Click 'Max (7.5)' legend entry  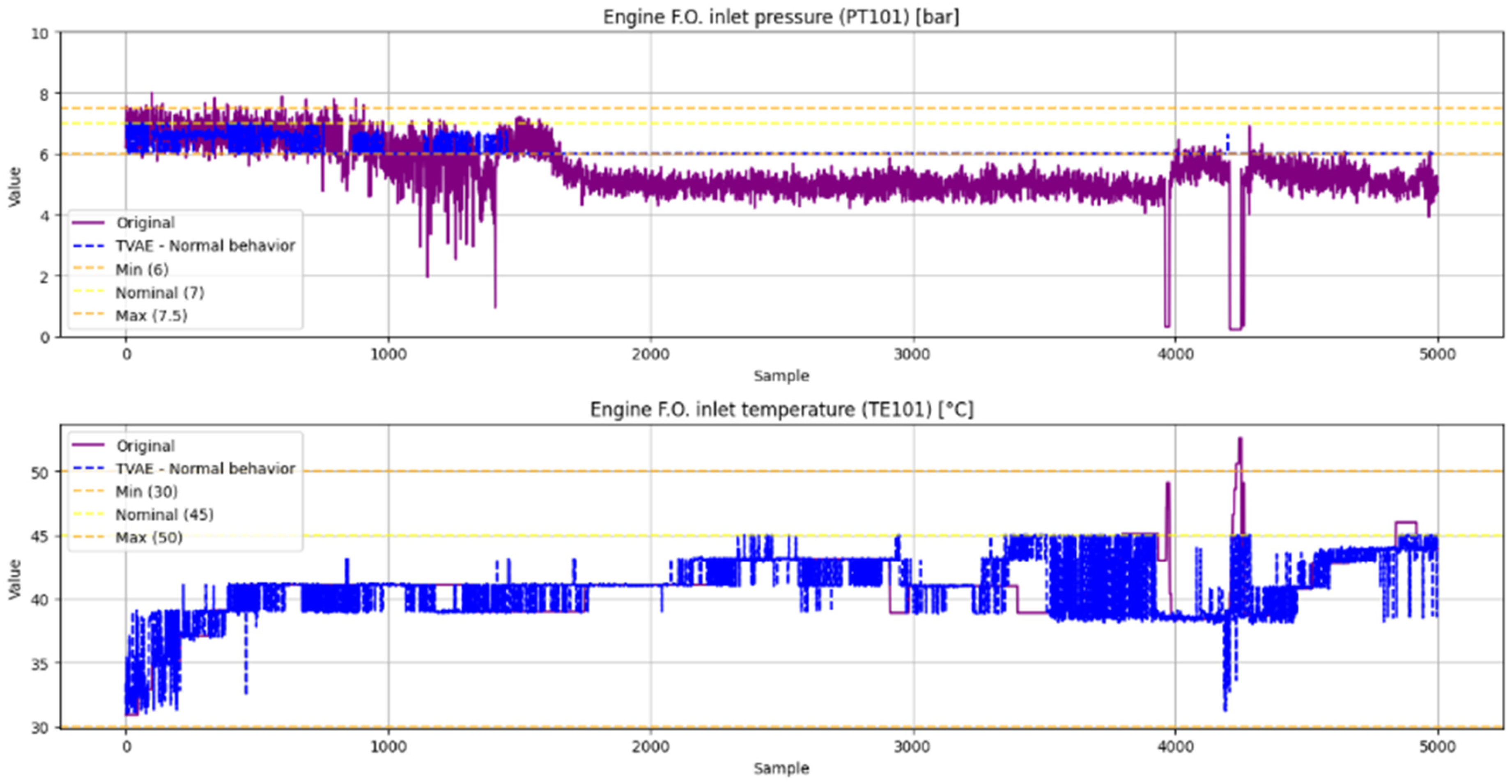(151, 316)
